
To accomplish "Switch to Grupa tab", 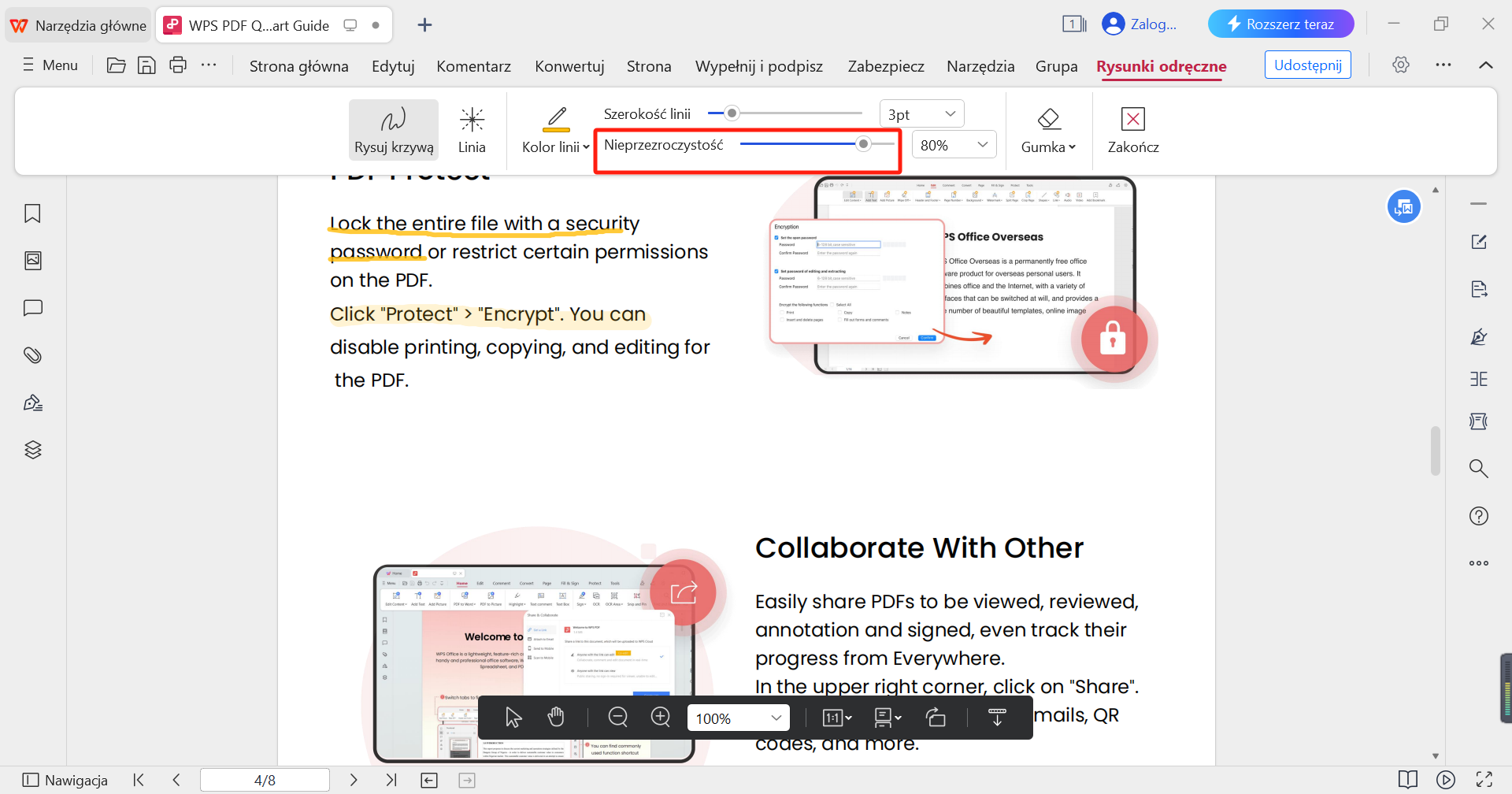I will tap(1057, 66).
